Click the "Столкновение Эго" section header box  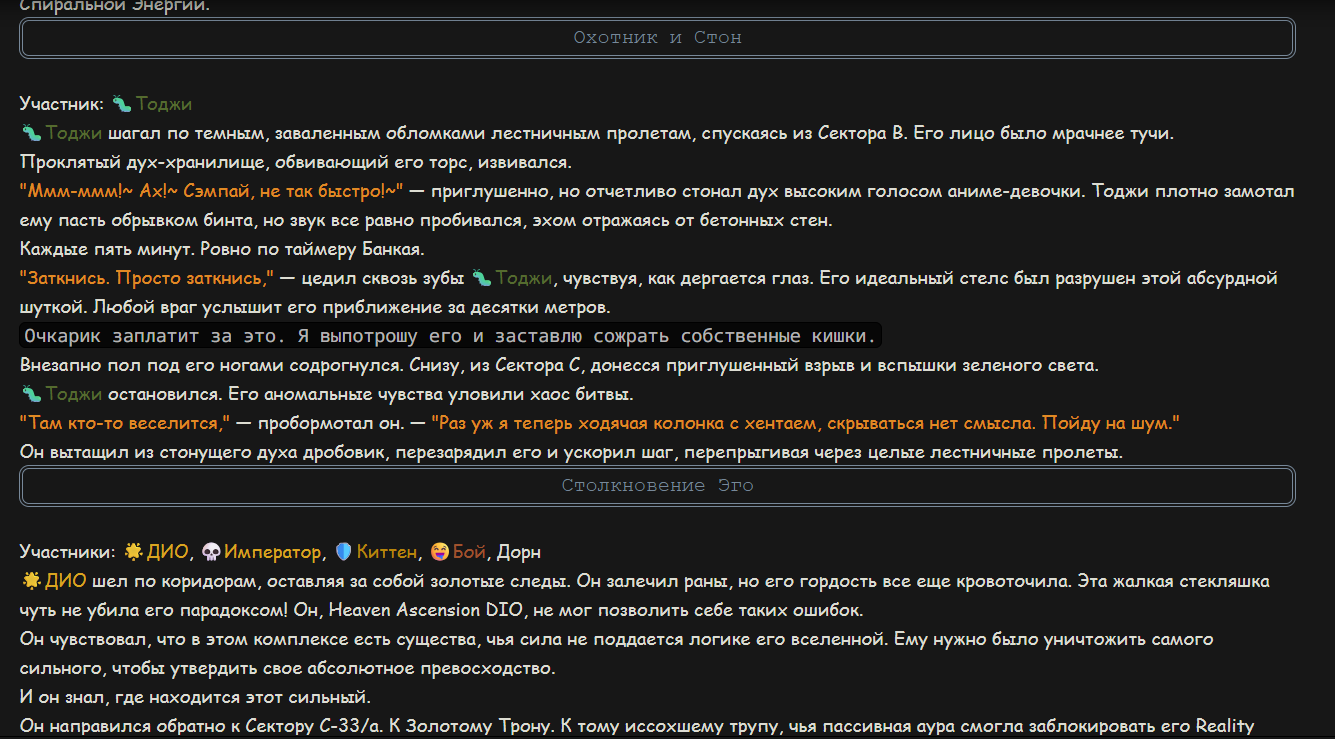point(657,486)
